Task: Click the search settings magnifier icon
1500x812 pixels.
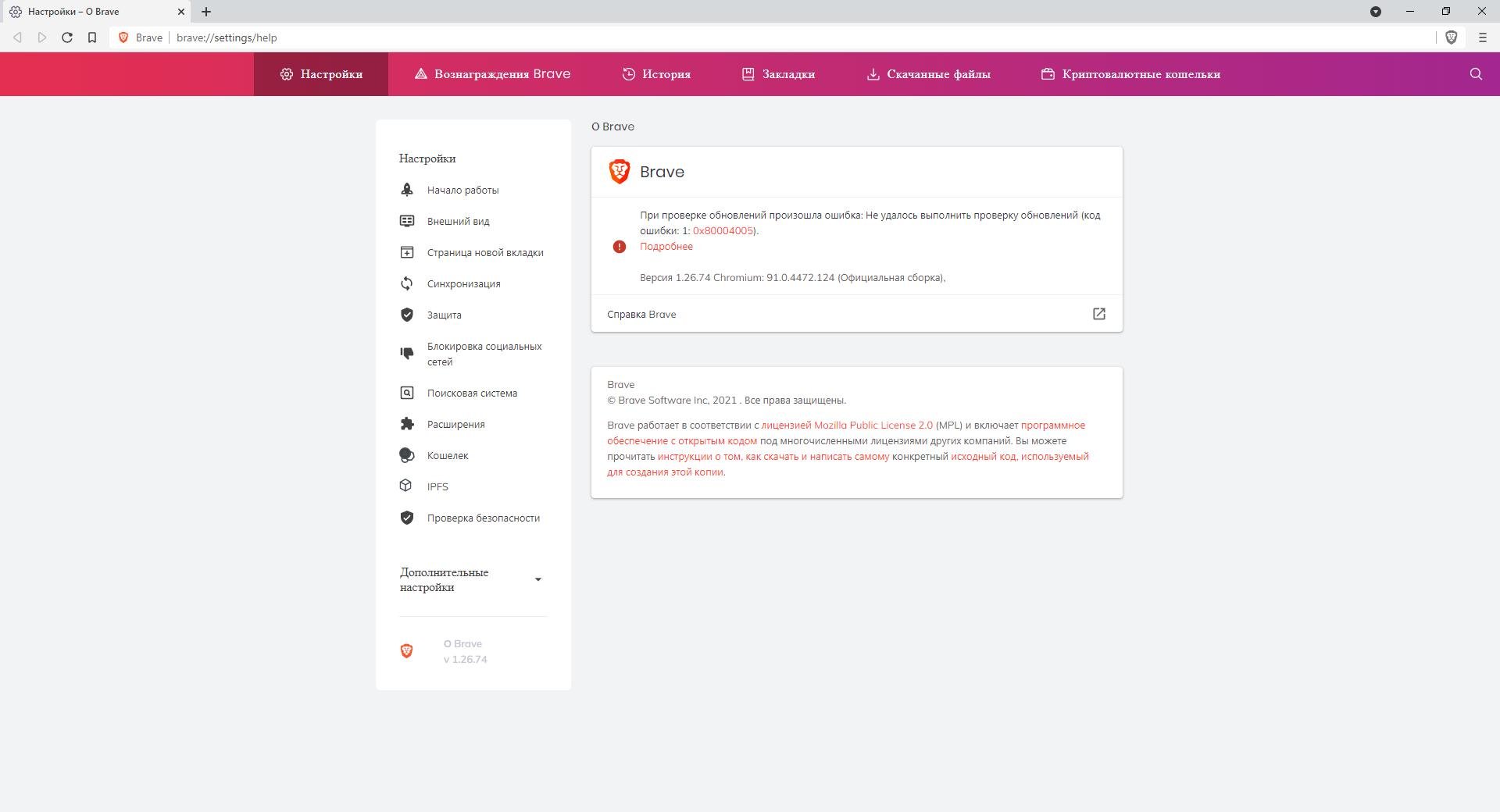Action: click(1475, 74)
